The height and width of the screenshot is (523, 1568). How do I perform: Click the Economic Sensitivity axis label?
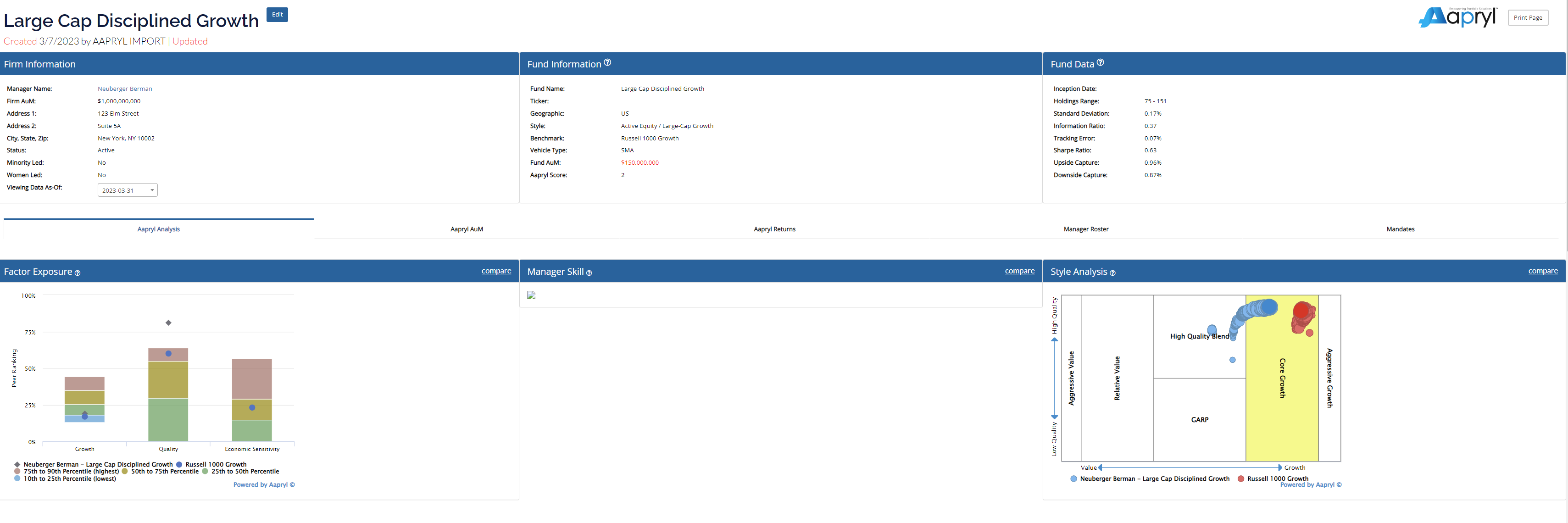252,449
